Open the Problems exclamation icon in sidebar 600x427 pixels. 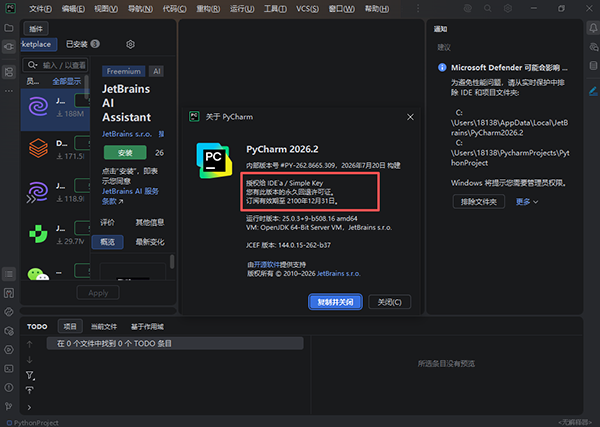(x=8, y=387)
